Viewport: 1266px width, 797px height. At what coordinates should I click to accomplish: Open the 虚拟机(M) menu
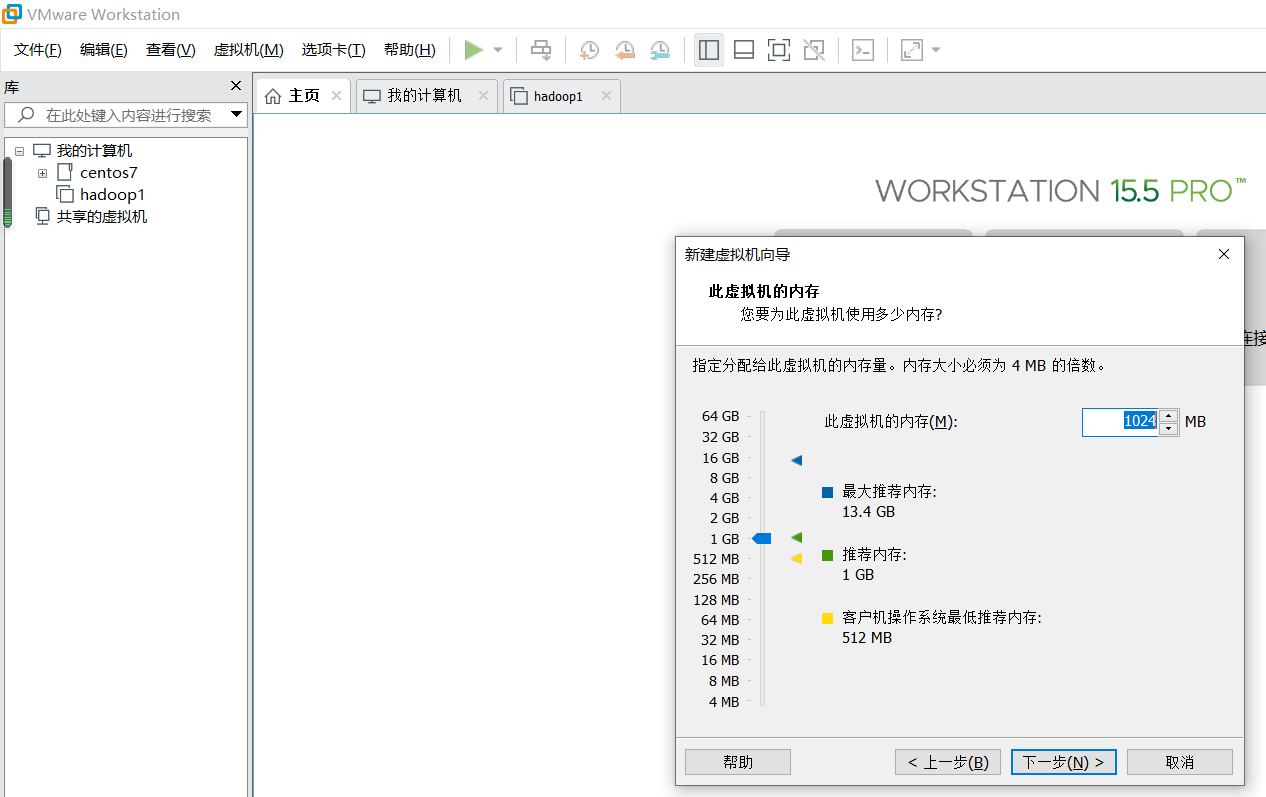[x=249, y=50]
